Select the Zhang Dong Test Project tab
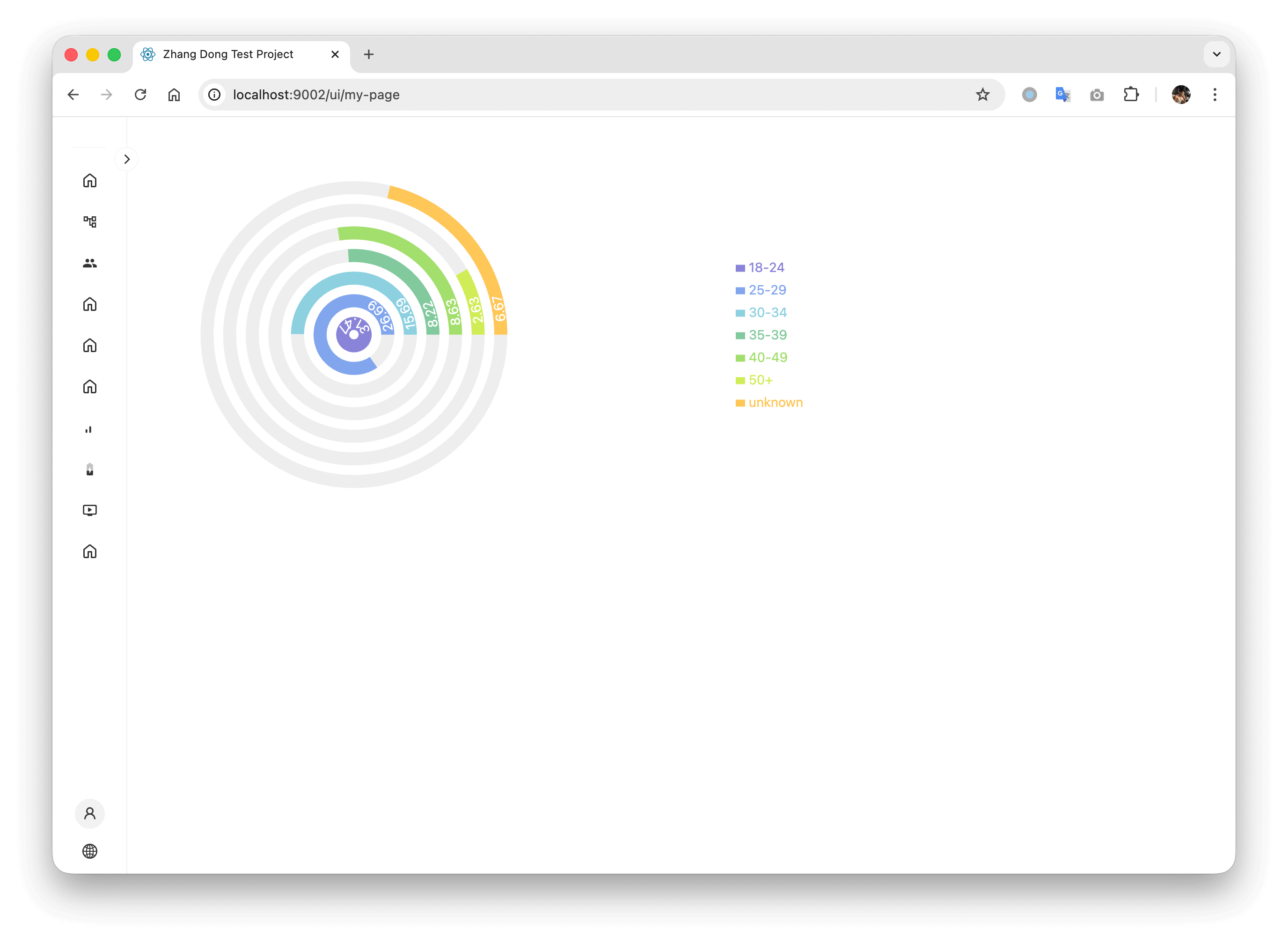 coord(241,55)
